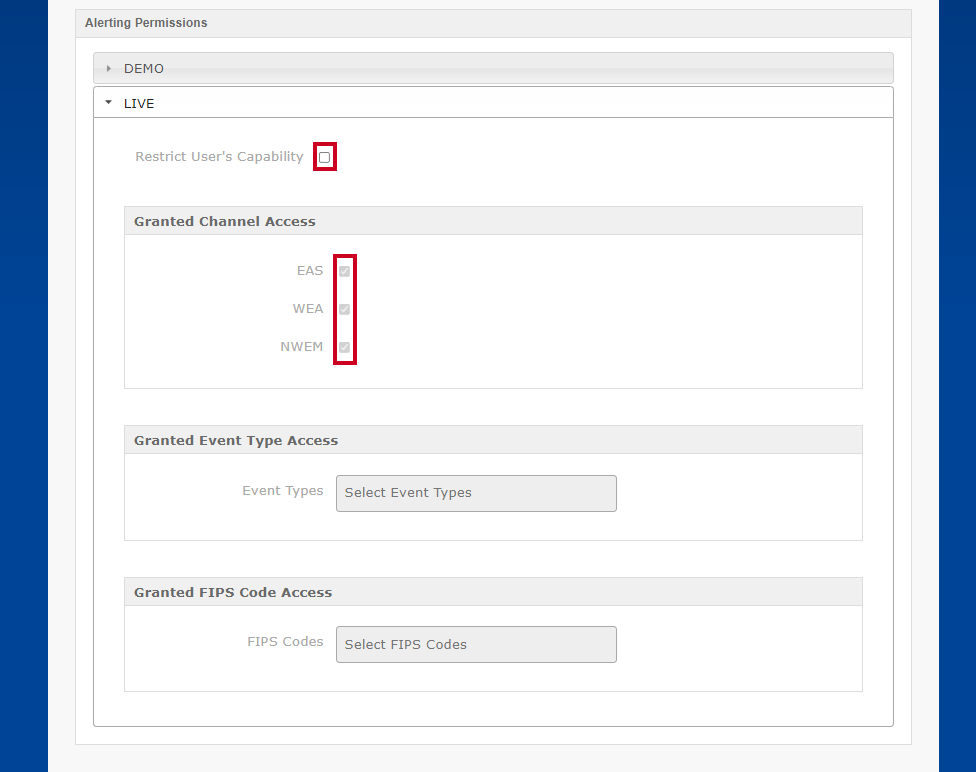Open the Select FIPS Codes dropdown
The image size is (976, 772).
476,644
